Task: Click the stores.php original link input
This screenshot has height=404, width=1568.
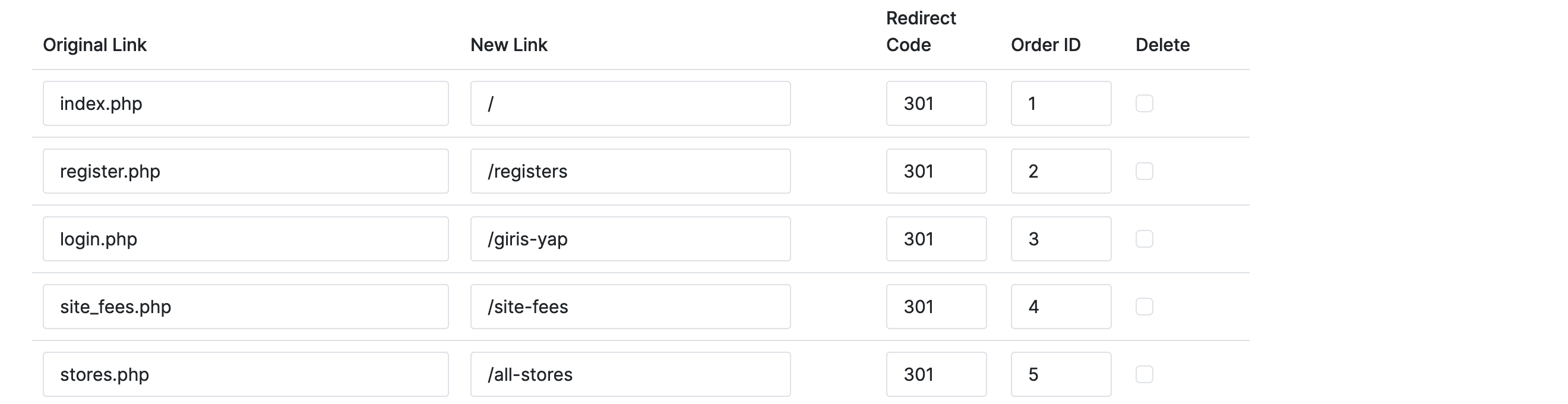Action: (x=245, y=374)
